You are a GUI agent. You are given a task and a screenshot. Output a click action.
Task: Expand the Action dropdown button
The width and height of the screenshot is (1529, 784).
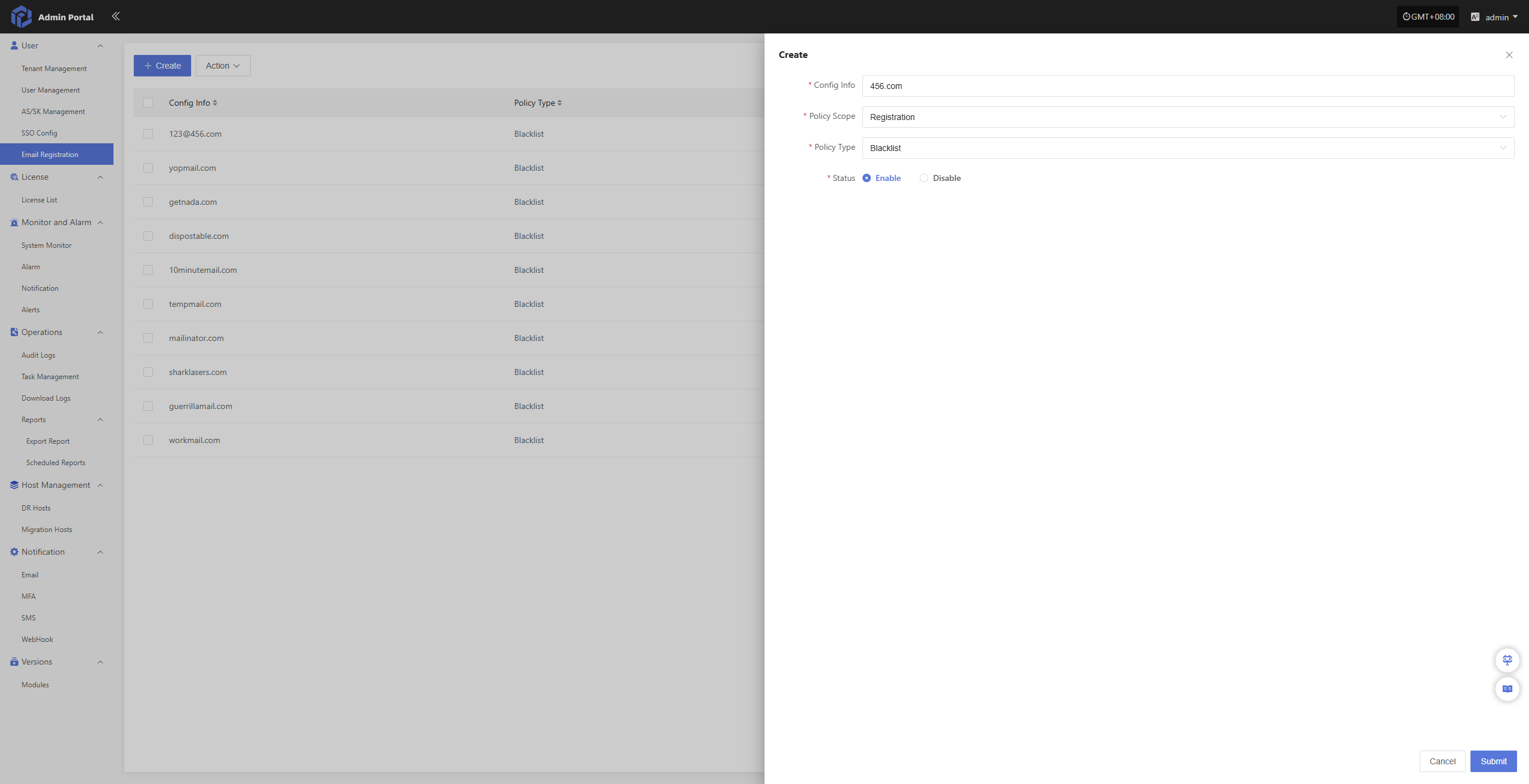223,66
